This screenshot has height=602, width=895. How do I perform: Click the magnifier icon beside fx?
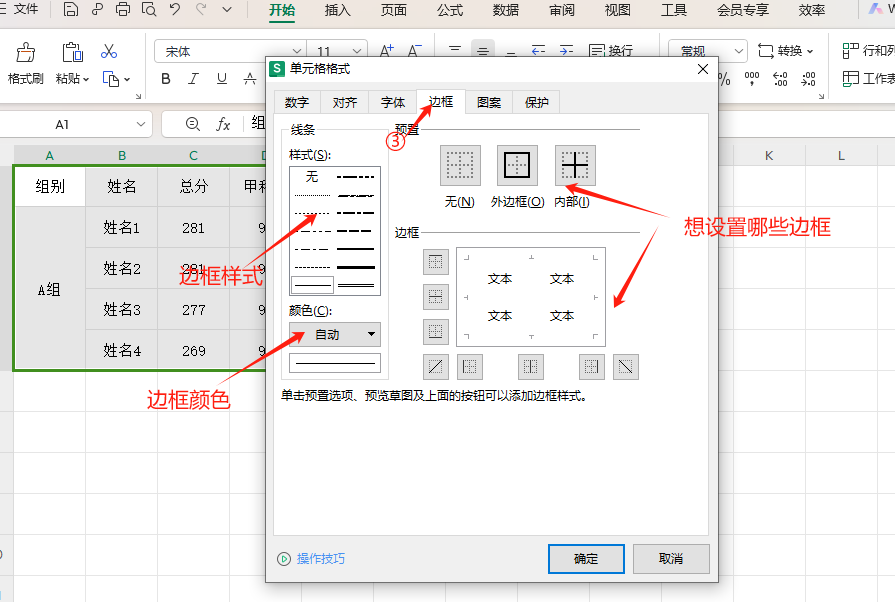(192, 124)
